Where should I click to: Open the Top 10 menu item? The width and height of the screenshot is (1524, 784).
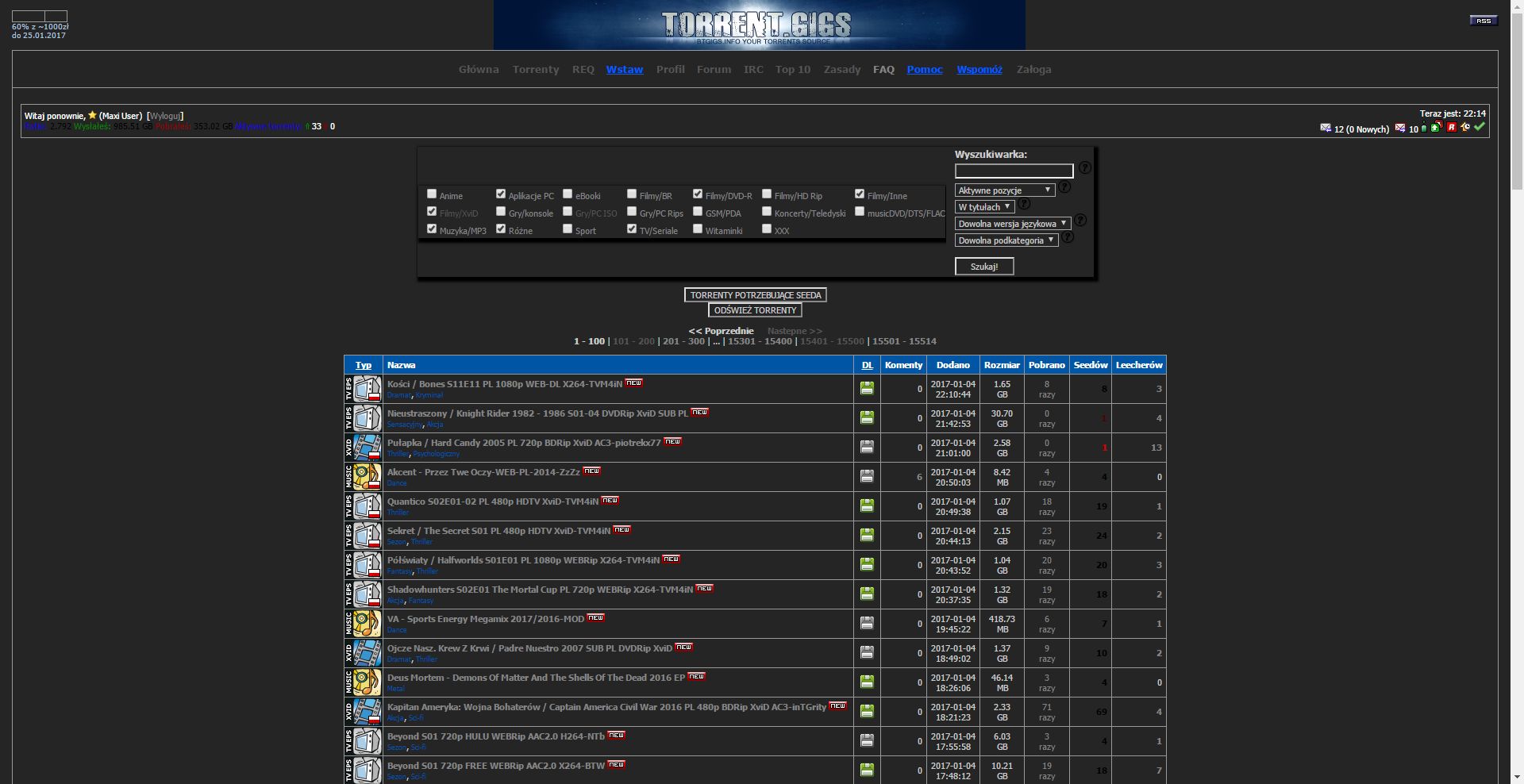tap(793, 70)
